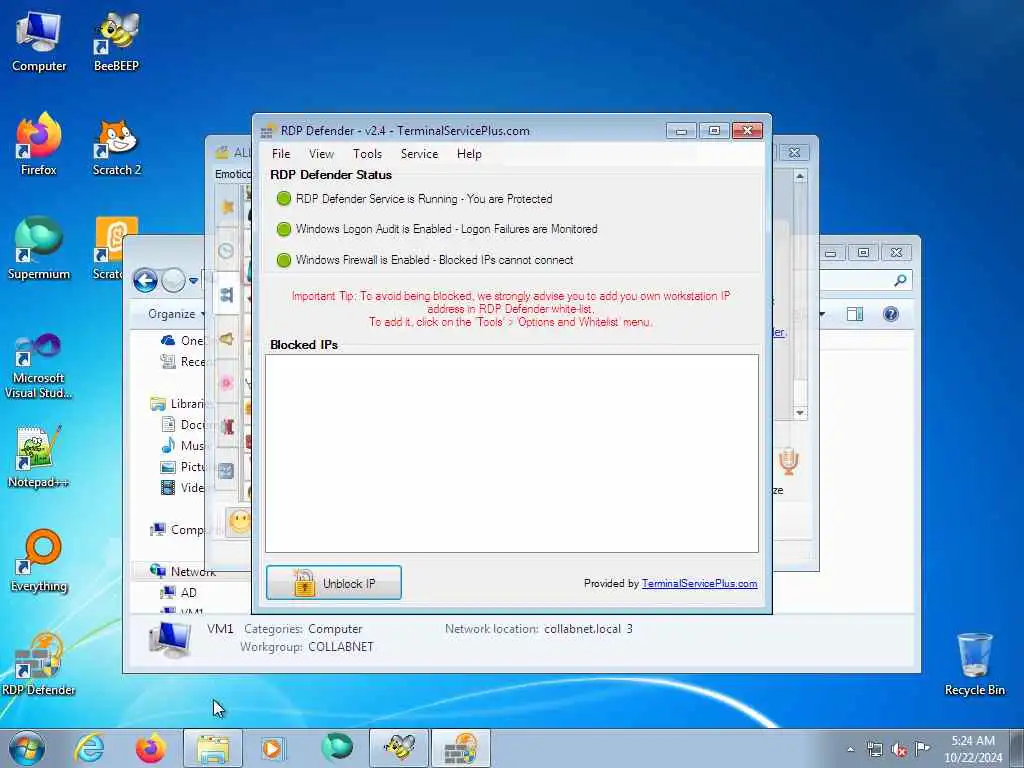This screenshot has height=768, width=1024.
Task: Show hidden system tray icons arrow
Action: click(850, 750)
